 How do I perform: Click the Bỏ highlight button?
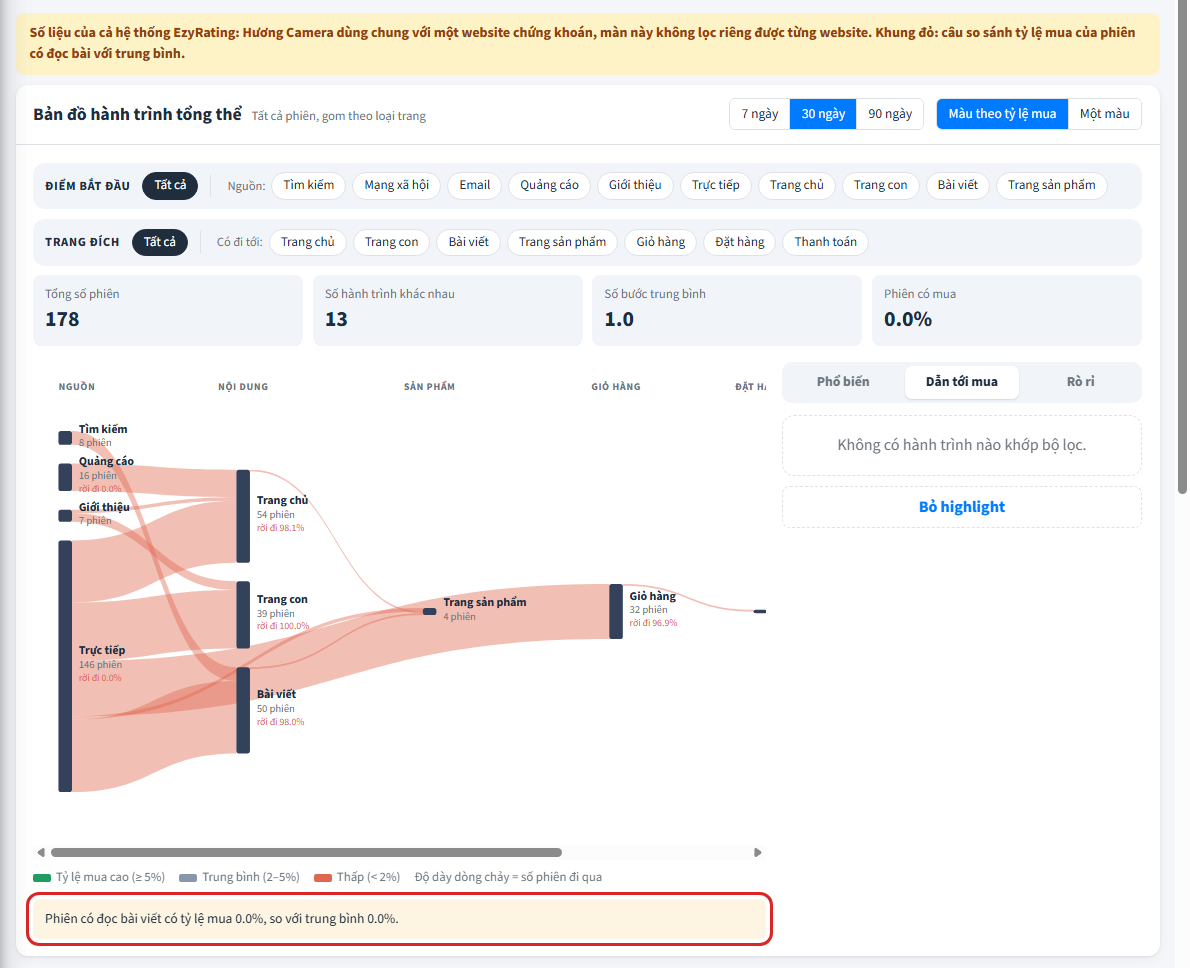coord(962,507)
